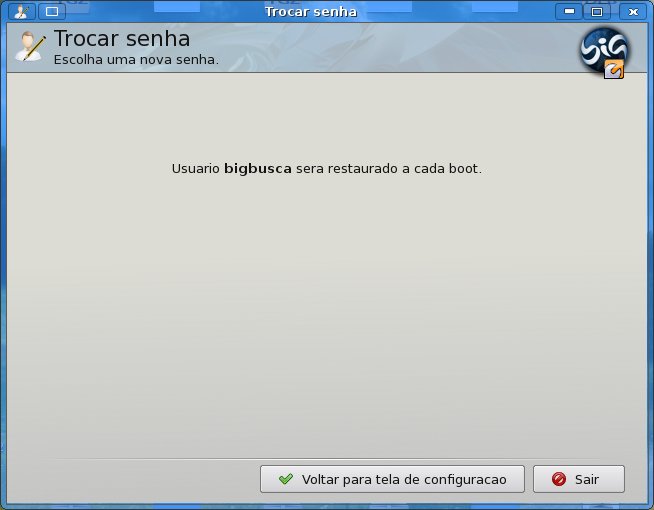Close the Trocar senha window
654x510 pixels.
[633, 12]
